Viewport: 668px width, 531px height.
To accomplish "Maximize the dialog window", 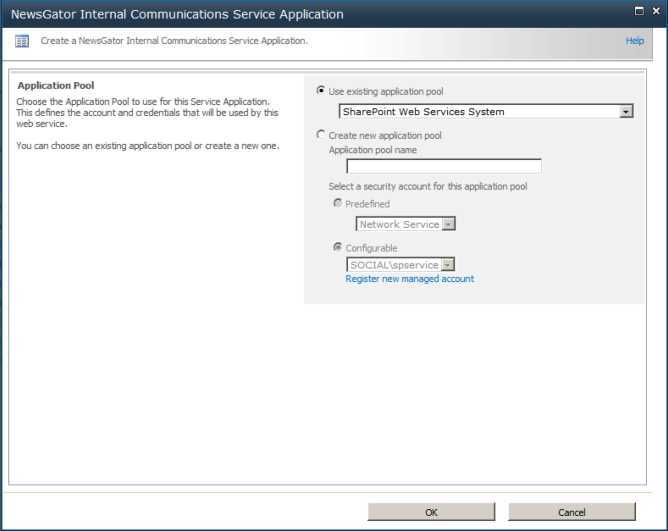I will [x=639, y=11].
